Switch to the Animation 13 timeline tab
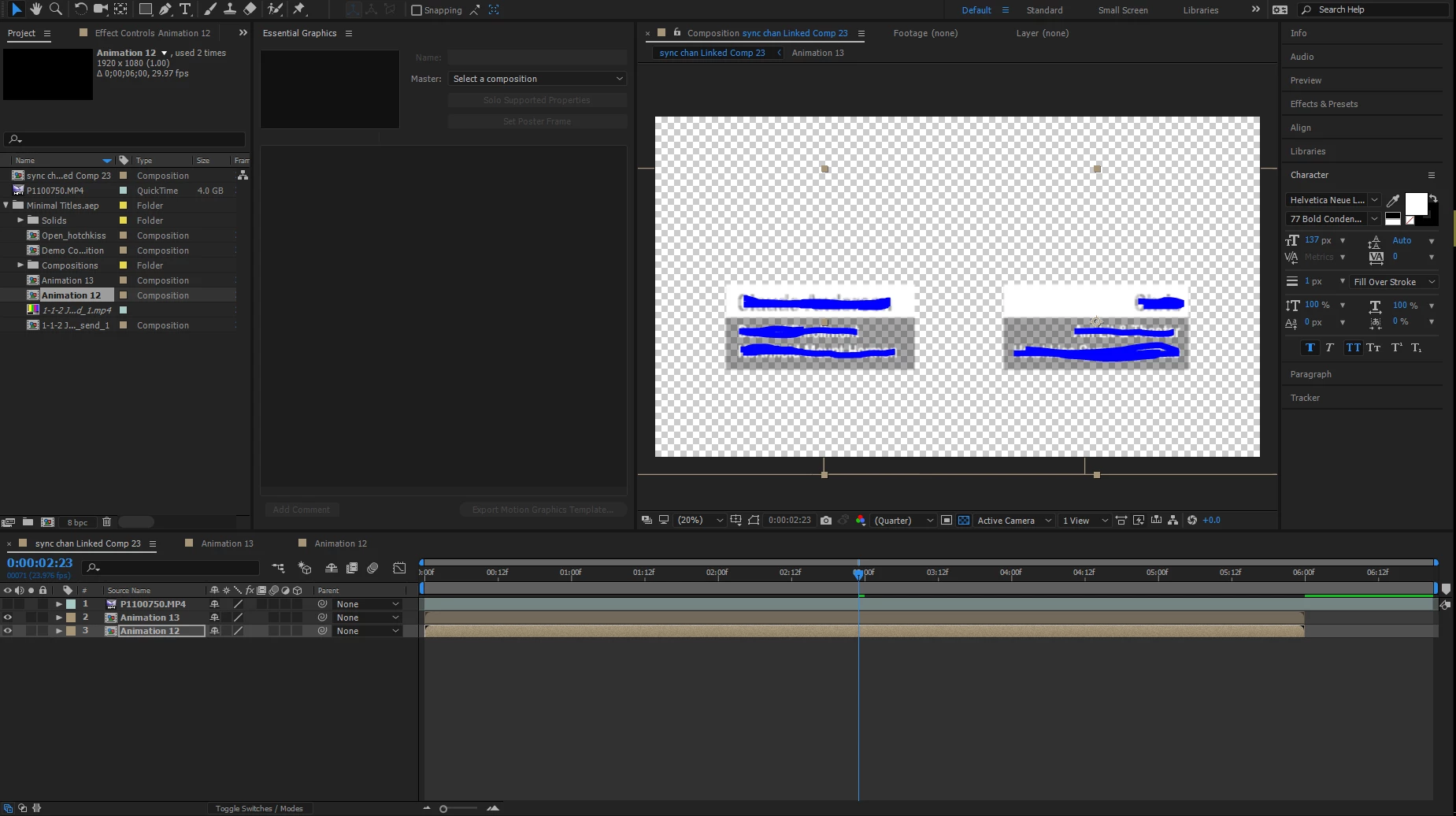The width and height of the screenshot is (1456, 816). 227,543
